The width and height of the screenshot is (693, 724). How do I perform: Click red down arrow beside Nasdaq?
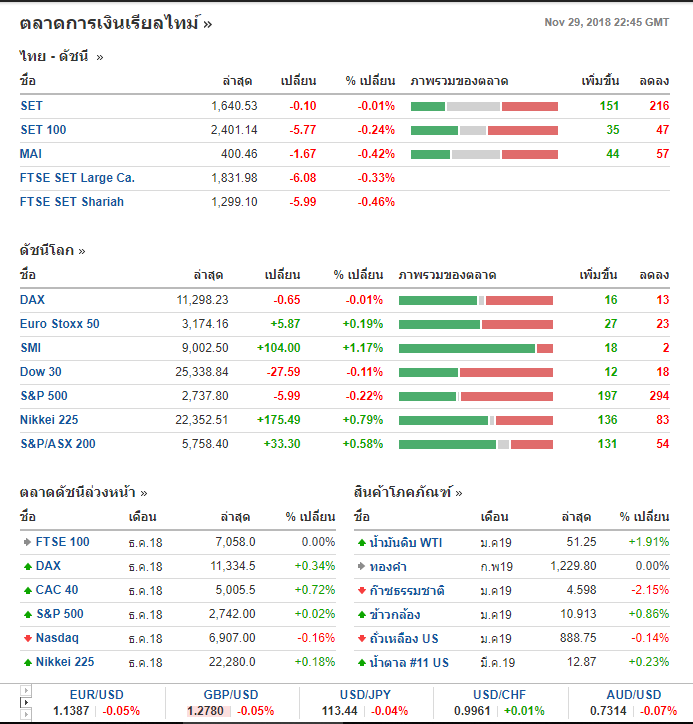pos(28,638)
